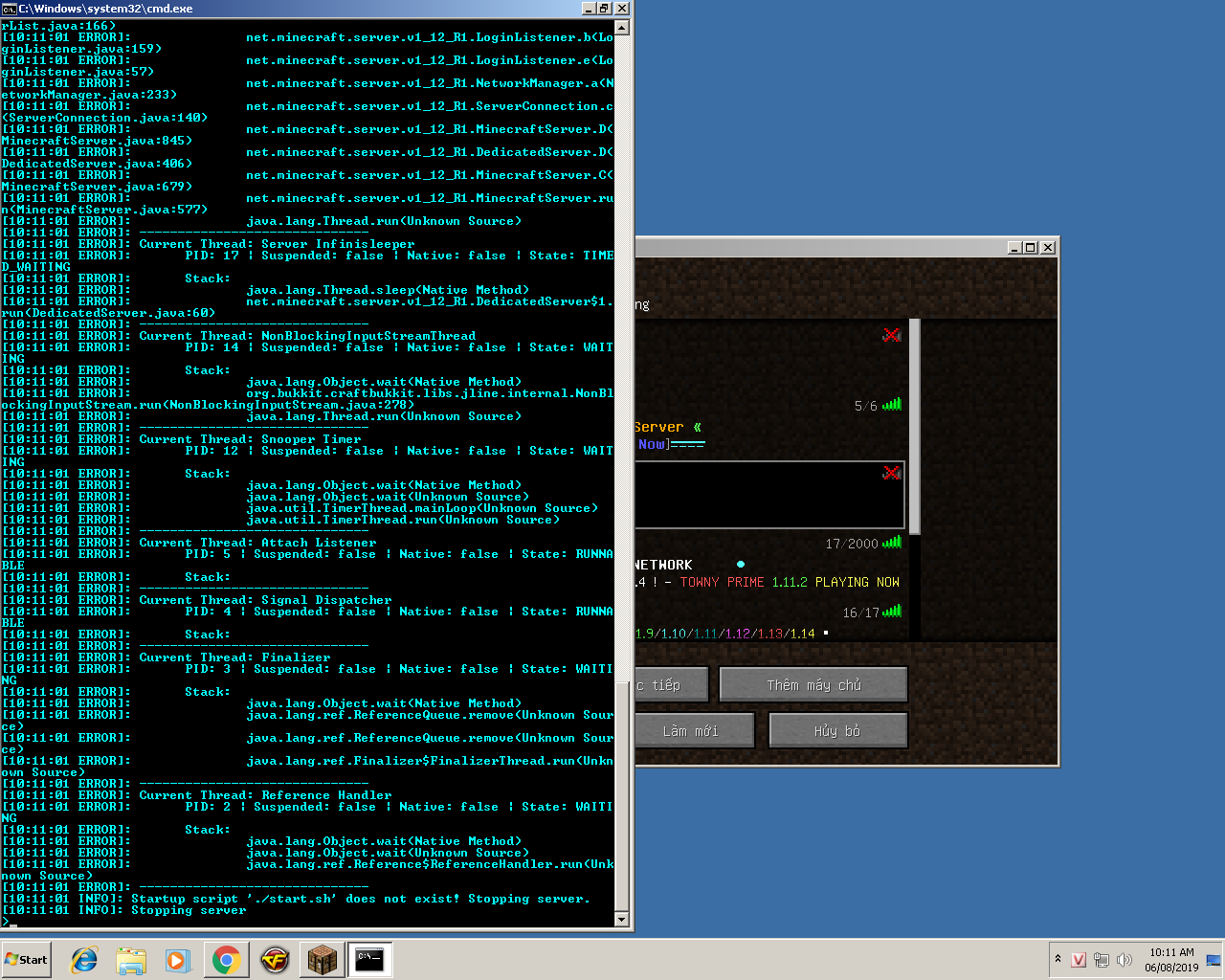This screenshot has width=1225, height=980.
Task: Minimize the cmd.exe window
Action: click(x=589, y=9)
